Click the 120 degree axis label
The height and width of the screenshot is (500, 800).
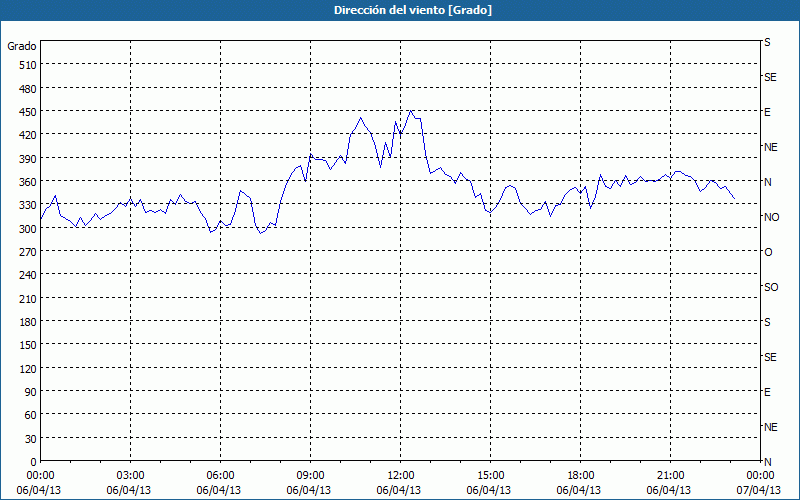click(28, 369)
